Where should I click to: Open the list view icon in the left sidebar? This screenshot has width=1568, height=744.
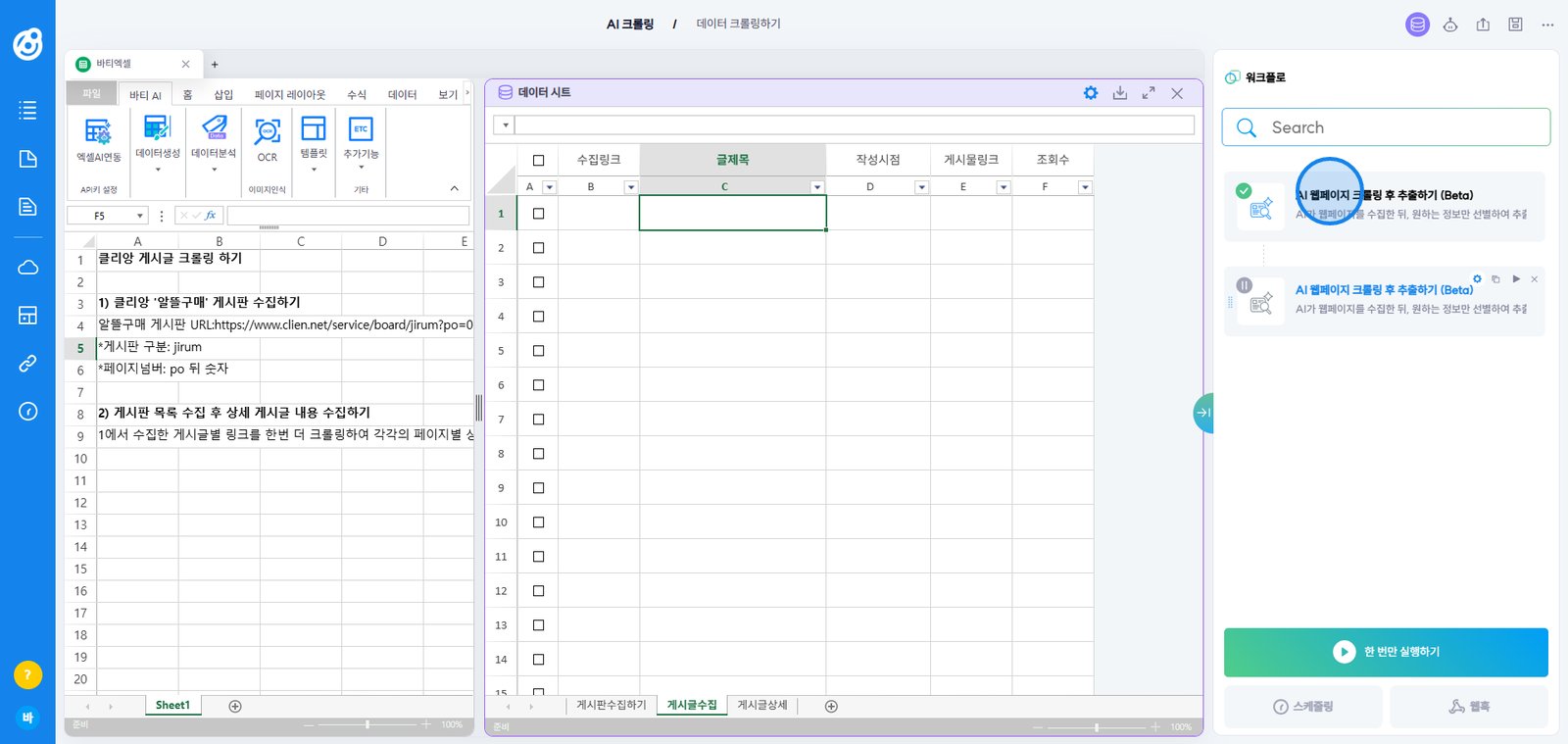[x=27, y=110]
